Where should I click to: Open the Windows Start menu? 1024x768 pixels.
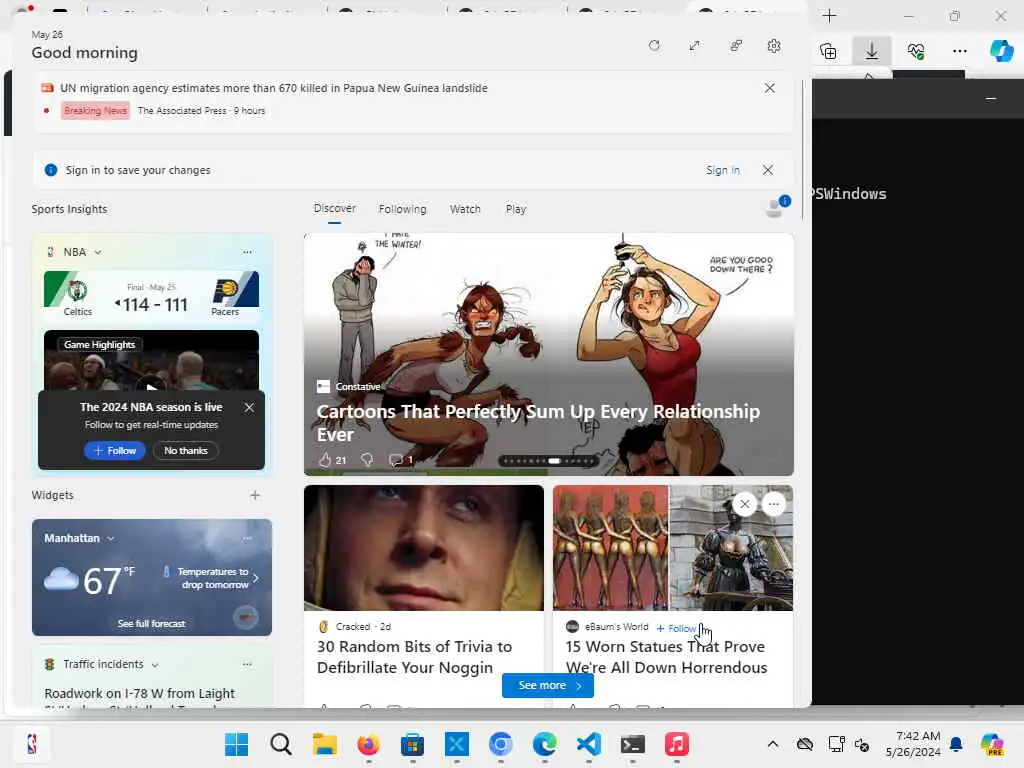click(x=236, y=744)
